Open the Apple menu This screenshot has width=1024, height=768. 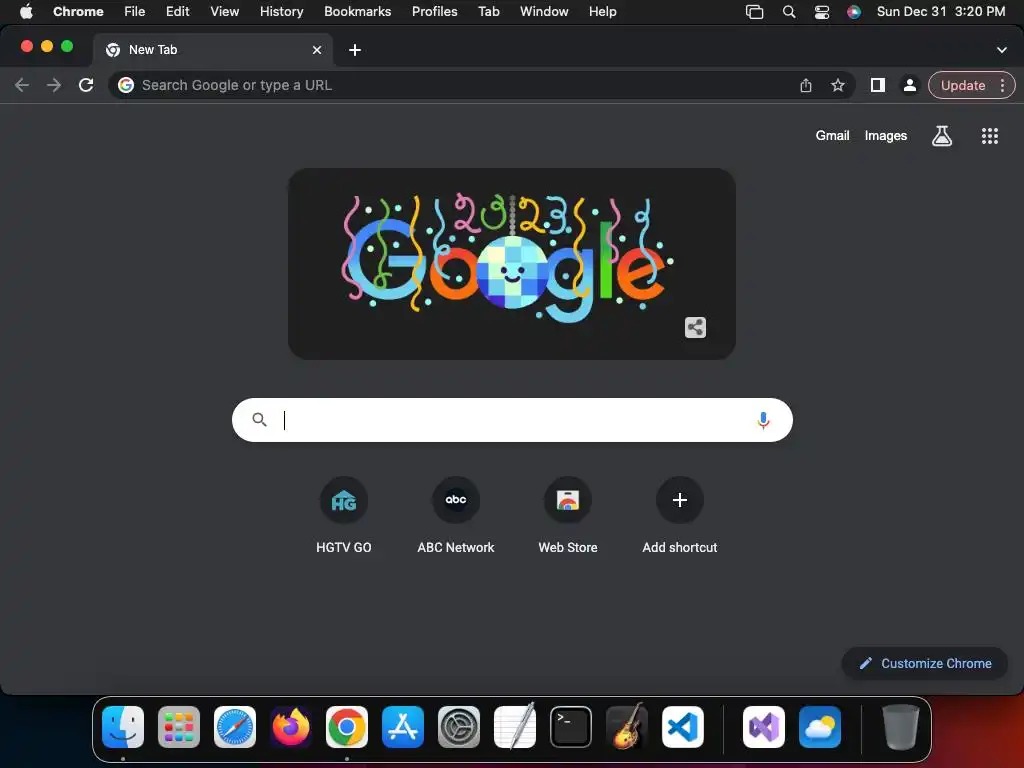[26, 12]
